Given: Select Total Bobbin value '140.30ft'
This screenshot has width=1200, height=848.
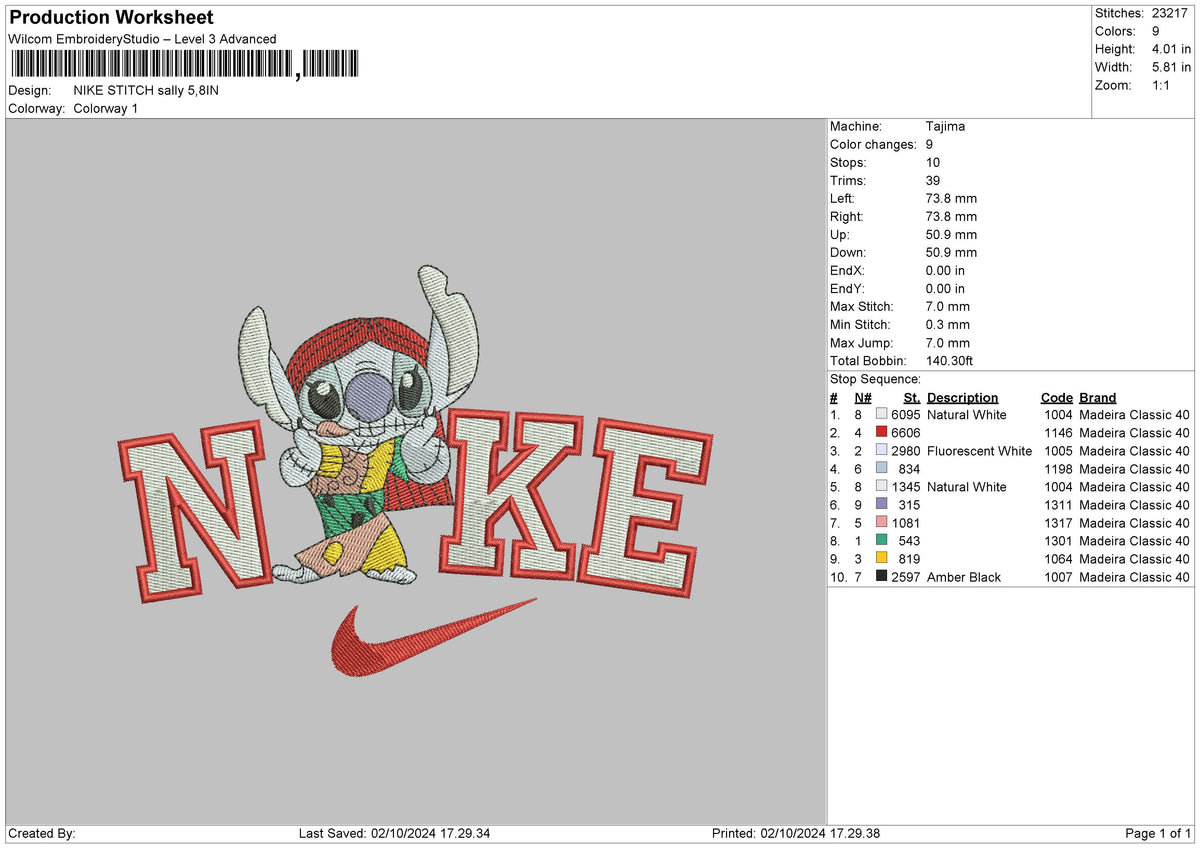Looking at the screenshot, I should point(950,361).
